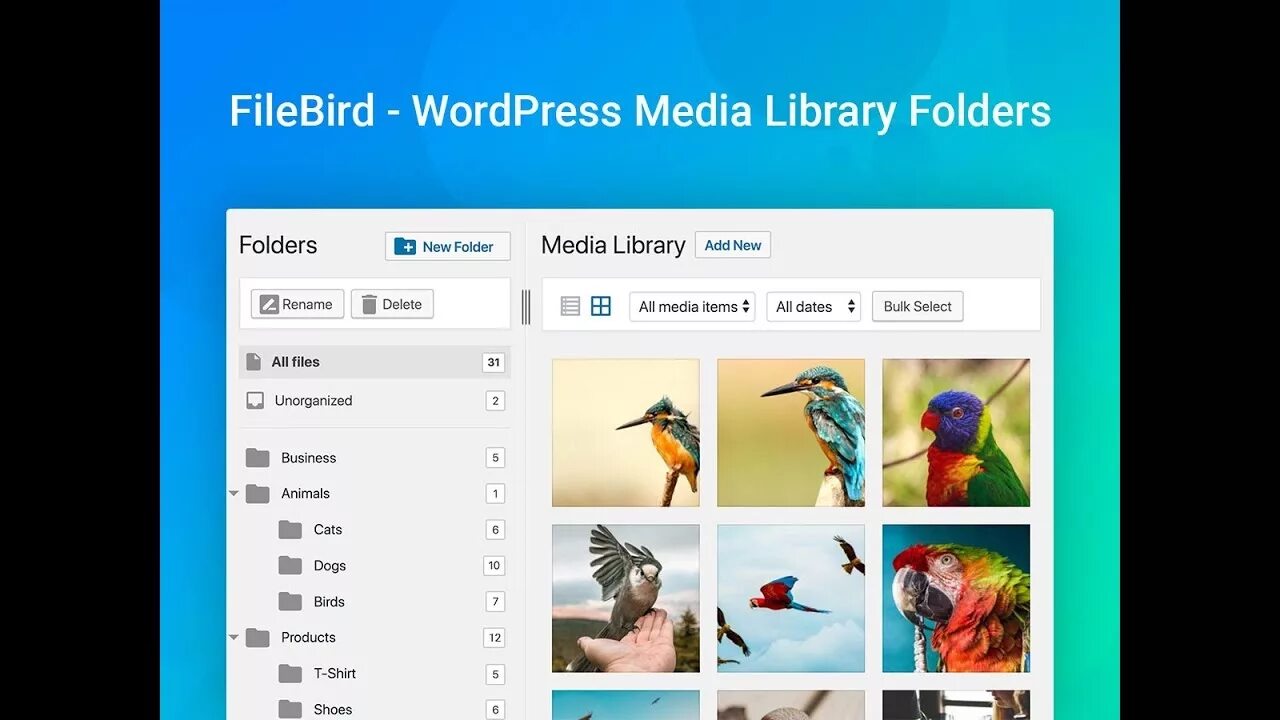Click the Dogs folder icon
The height and width of the screenshot is (720, 1280).
290,566
